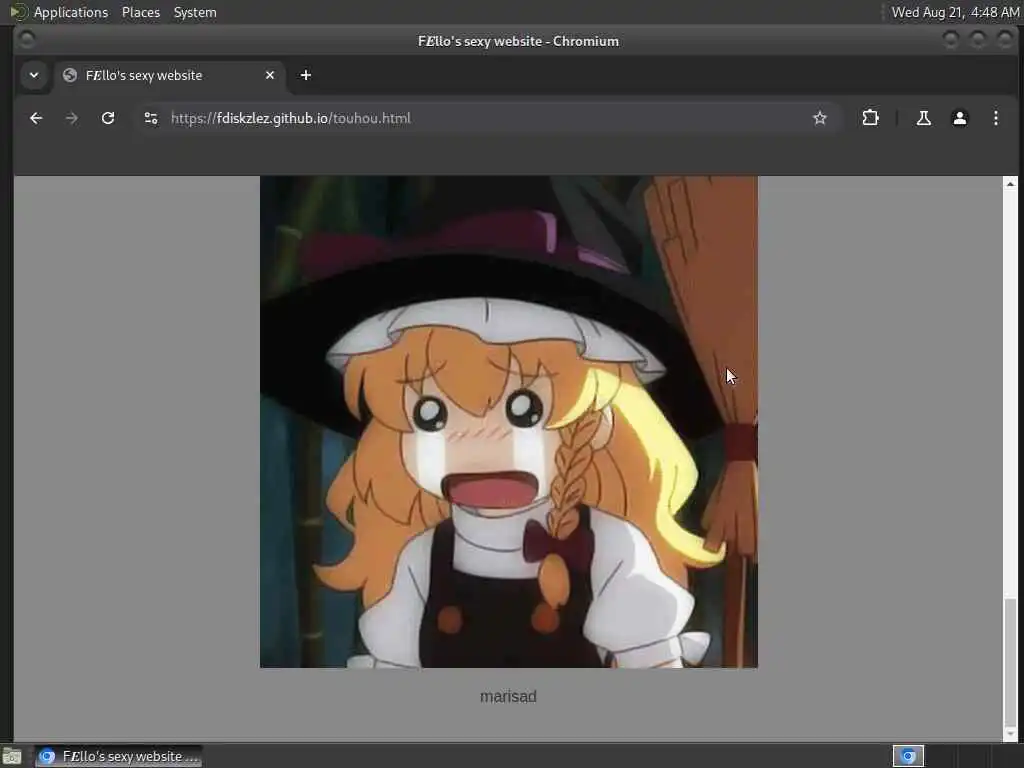Click the Applications logo icon in top panel
Screen dimensions: 1024x768
(18, 12)
